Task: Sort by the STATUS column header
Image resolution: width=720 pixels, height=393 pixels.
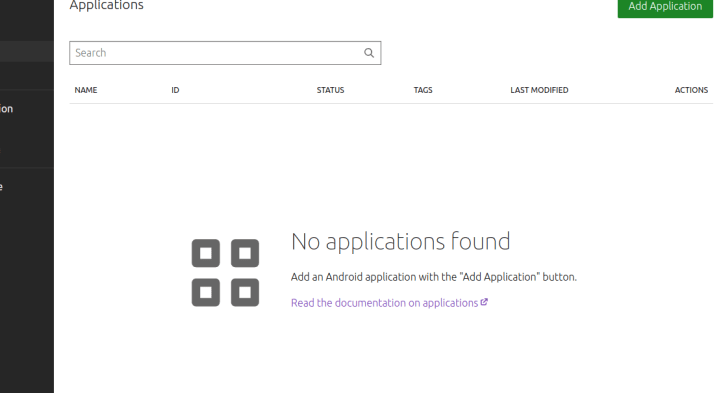Action: [330, 90]
